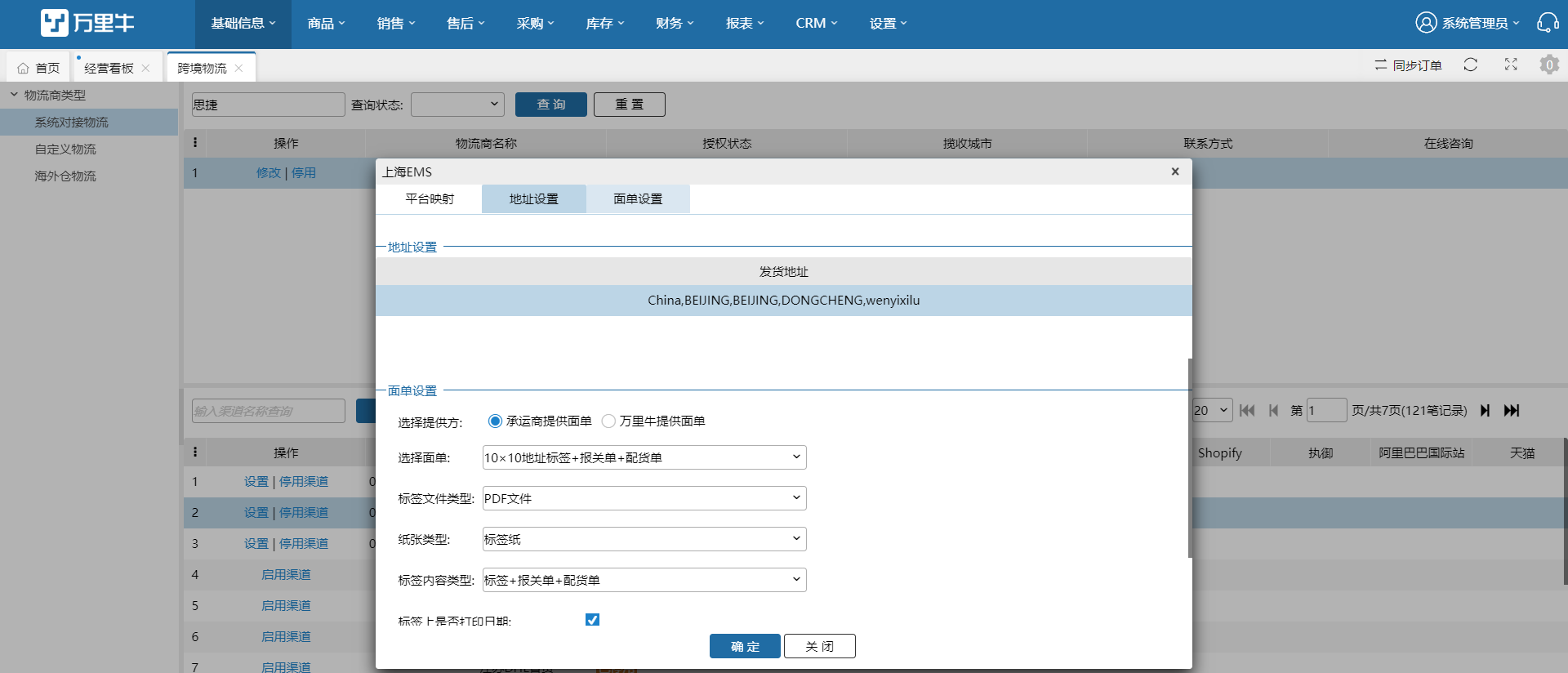Screen dimensions: 1568x673
Task: Open the column menu icon in upper table header
Action: click(x=194, y=143)
